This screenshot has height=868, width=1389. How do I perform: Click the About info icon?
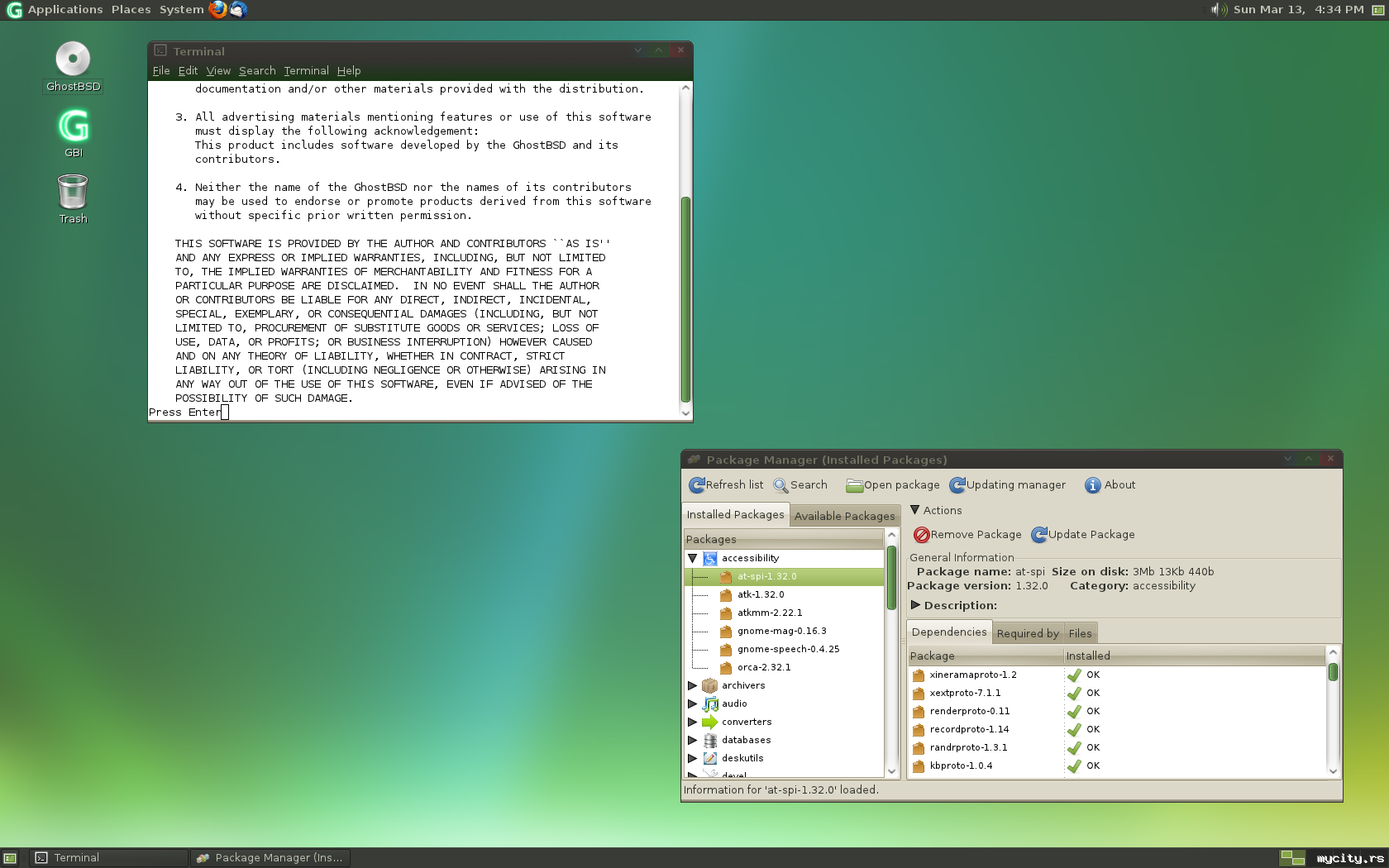pos(1092,485)
